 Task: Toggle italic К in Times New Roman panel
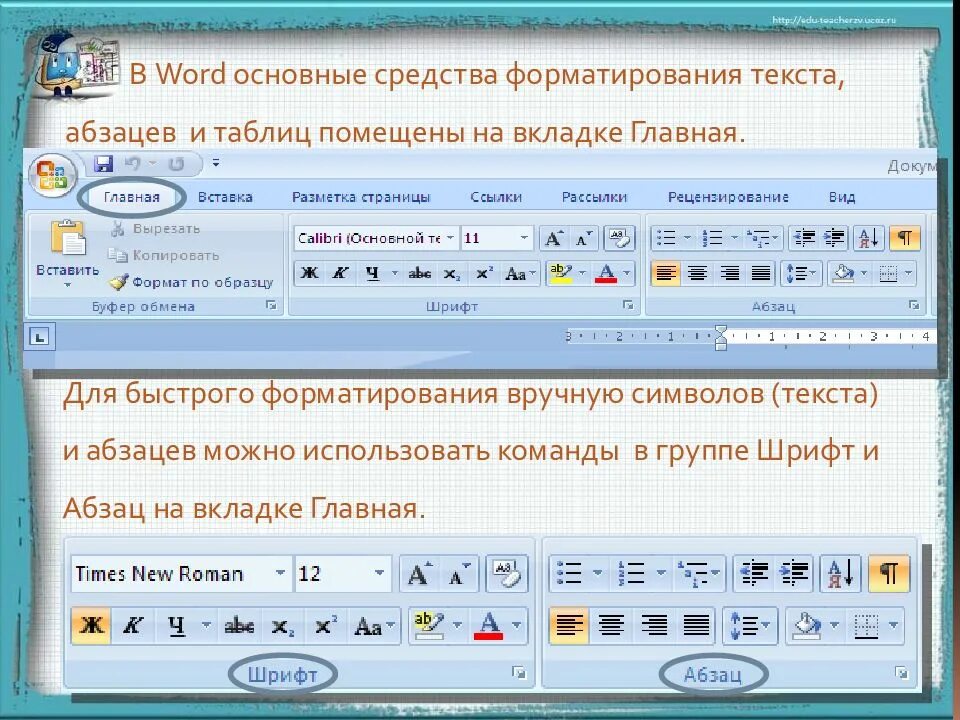[133, 626]
